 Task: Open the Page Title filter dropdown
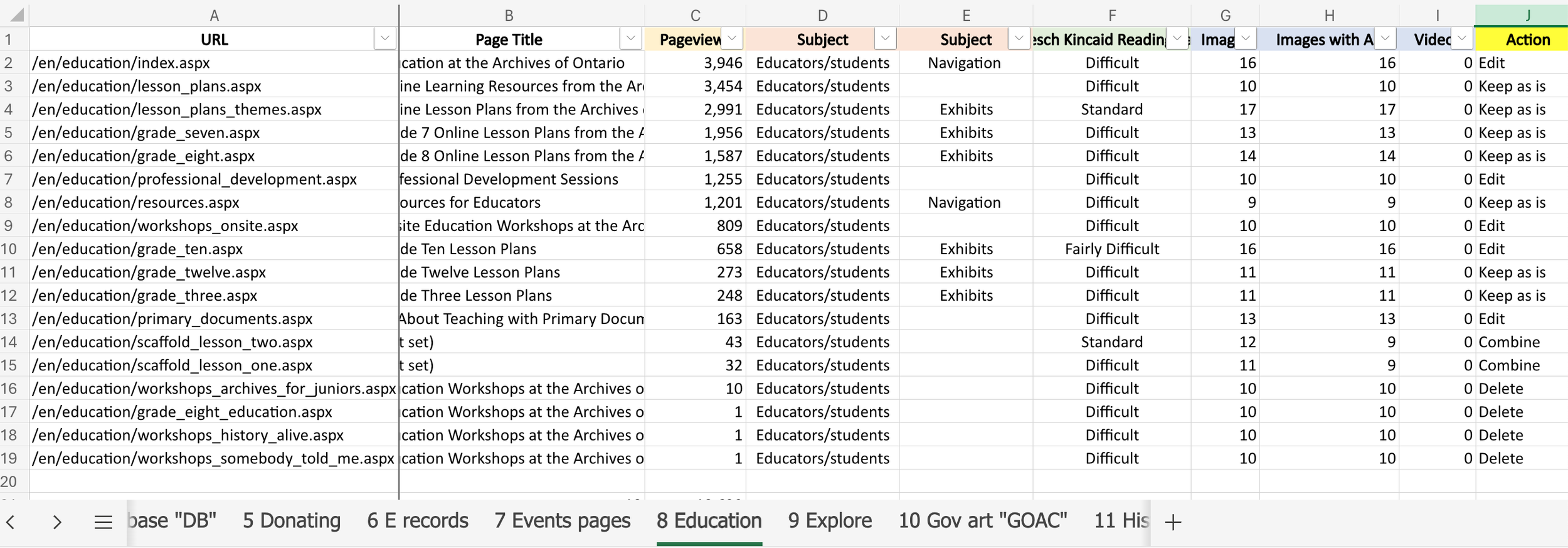tap(630, 39)
